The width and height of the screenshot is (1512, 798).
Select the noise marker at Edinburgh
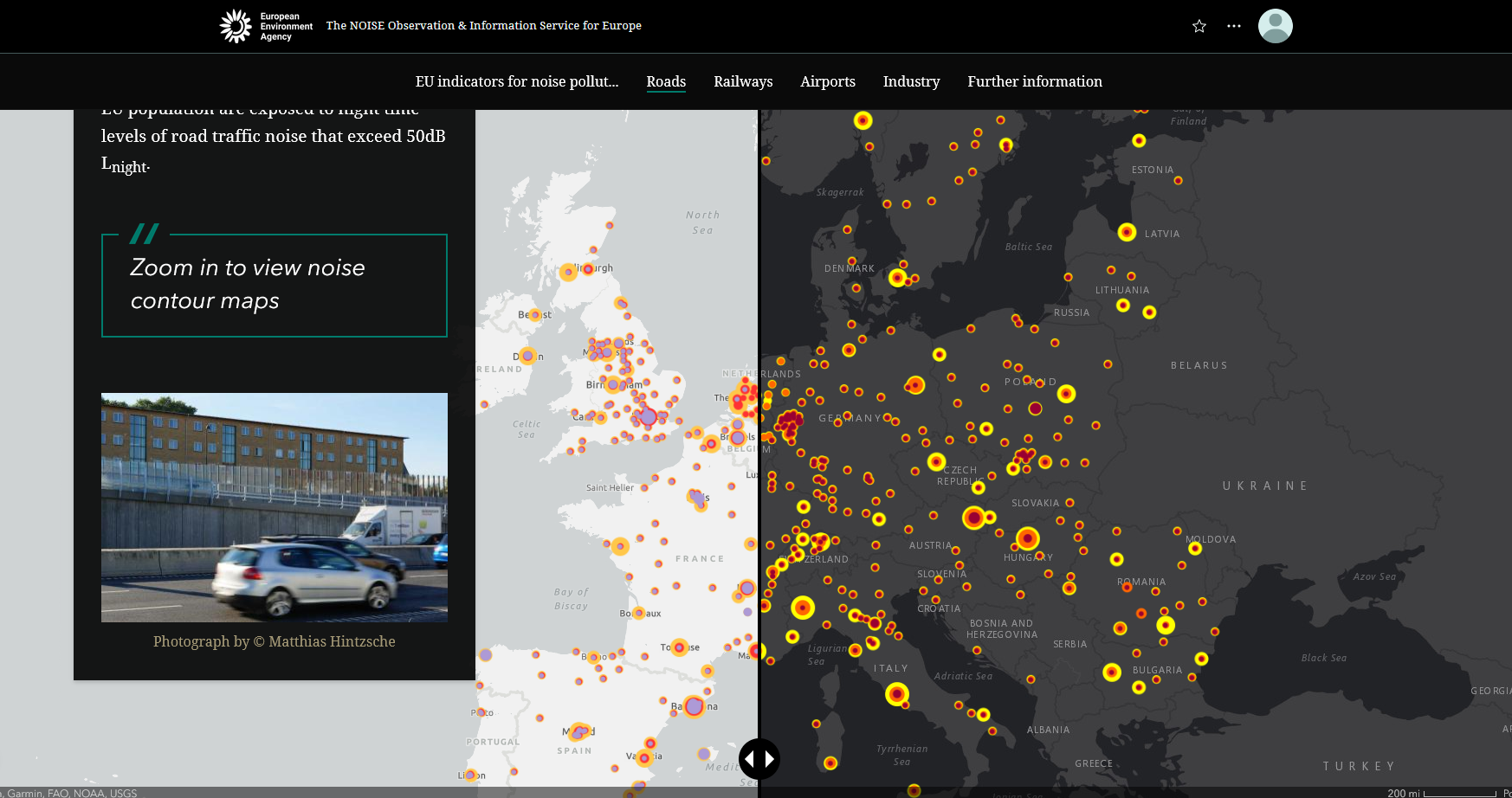pyautogui.click(x=588, y=269)
